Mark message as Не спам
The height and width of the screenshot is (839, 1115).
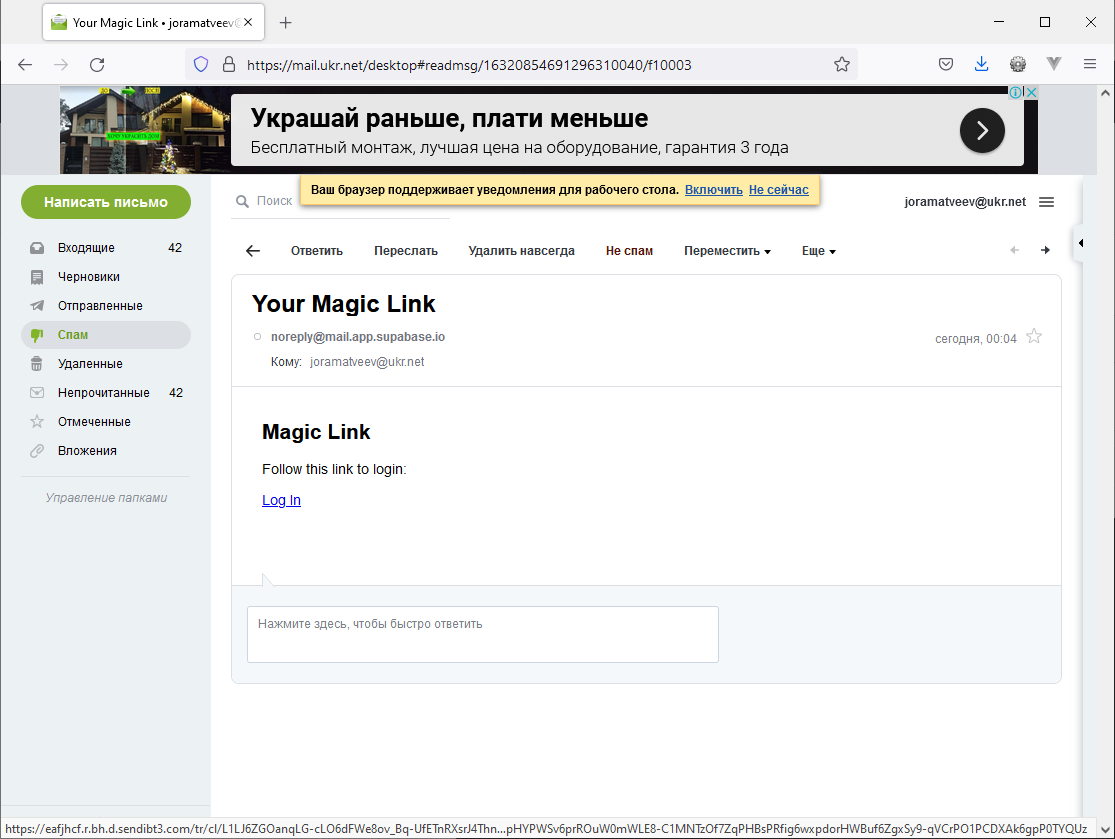[x=629, y=251]
